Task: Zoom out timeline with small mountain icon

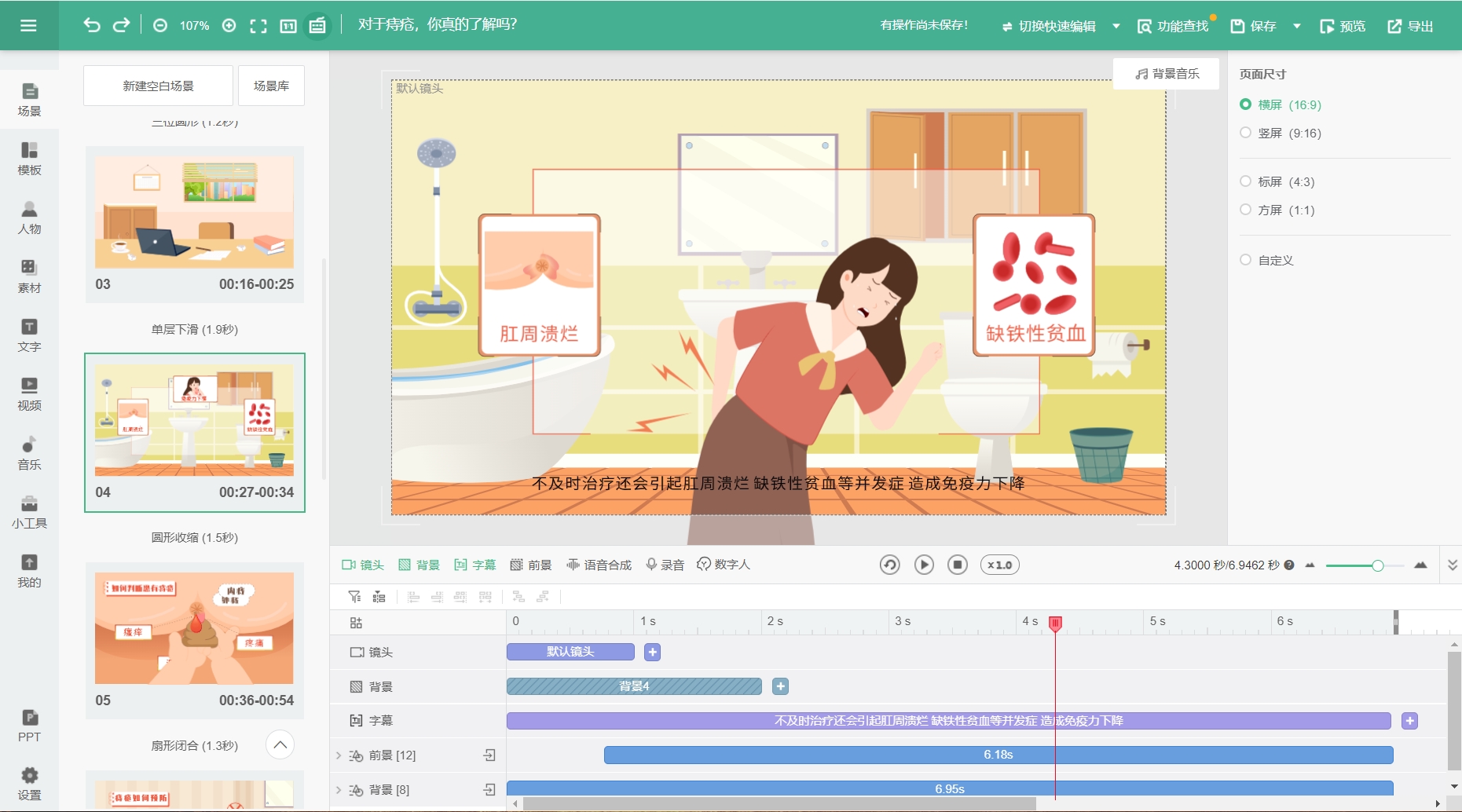Action: pos(1310,565)
